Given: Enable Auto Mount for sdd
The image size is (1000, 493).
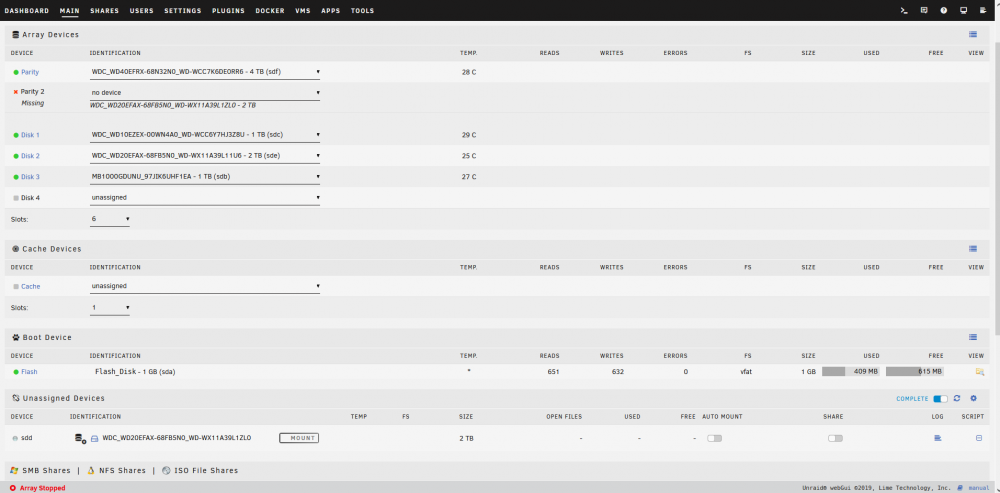Looking at the screenshot, I should (x=714, y=438).
